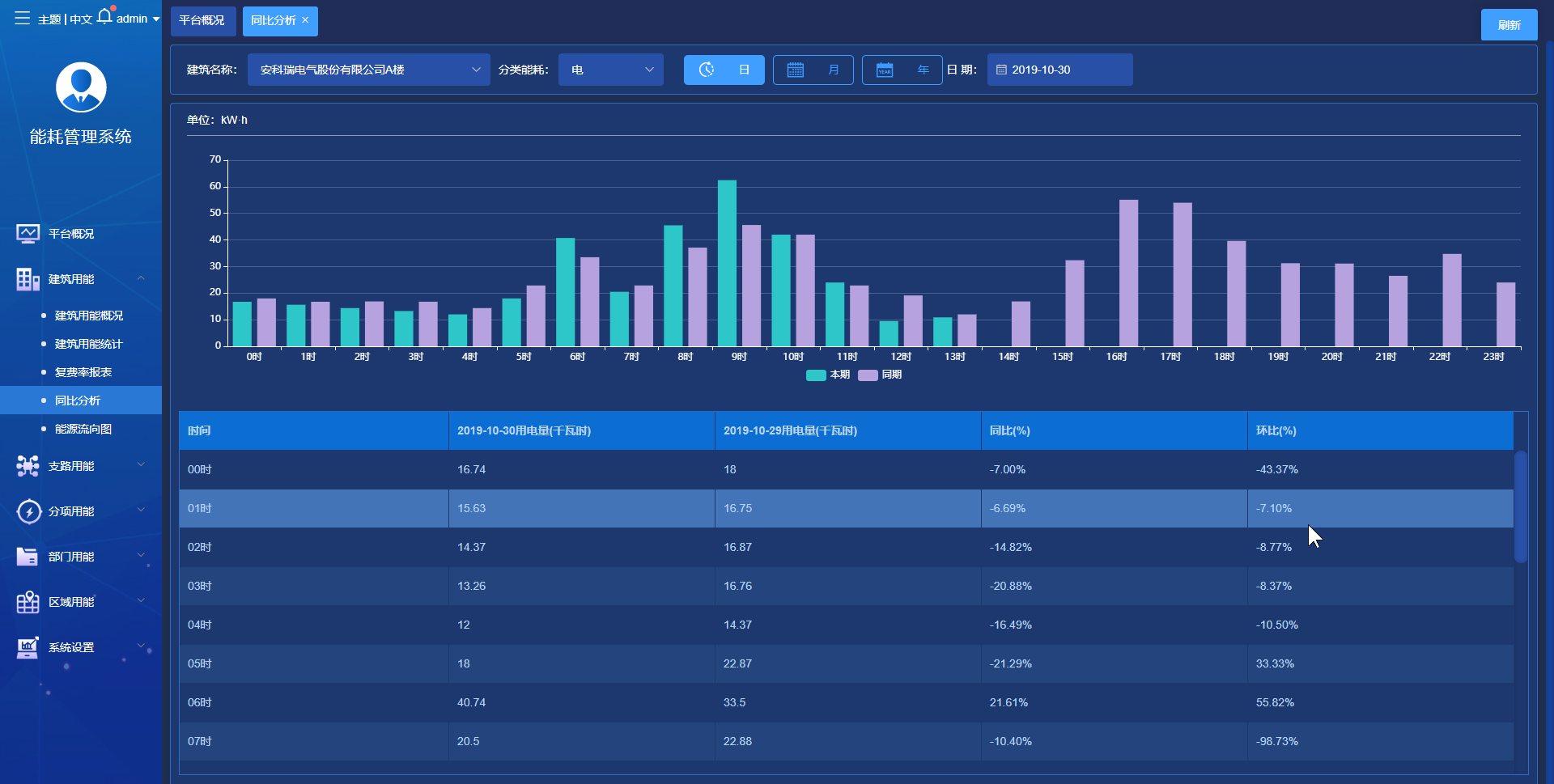Switch to yearly (年) view toggle
1554x784 pixels.
902,70
